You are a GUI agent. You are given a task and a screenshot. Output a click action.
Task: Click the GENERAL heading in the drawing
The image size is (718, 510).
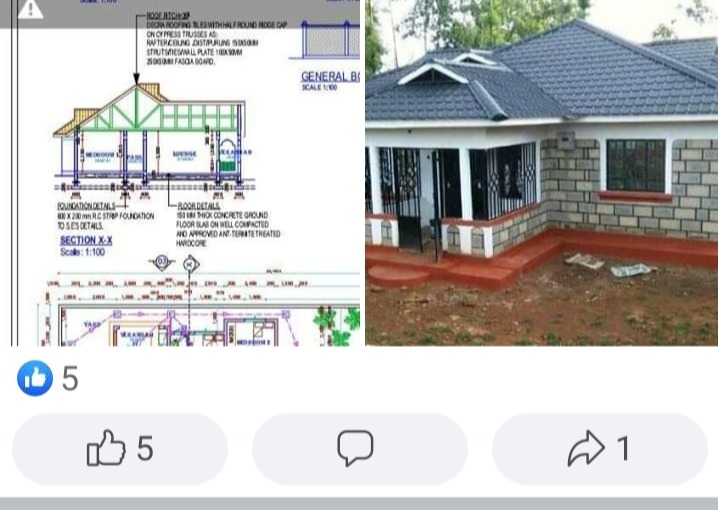coord(330,76)
